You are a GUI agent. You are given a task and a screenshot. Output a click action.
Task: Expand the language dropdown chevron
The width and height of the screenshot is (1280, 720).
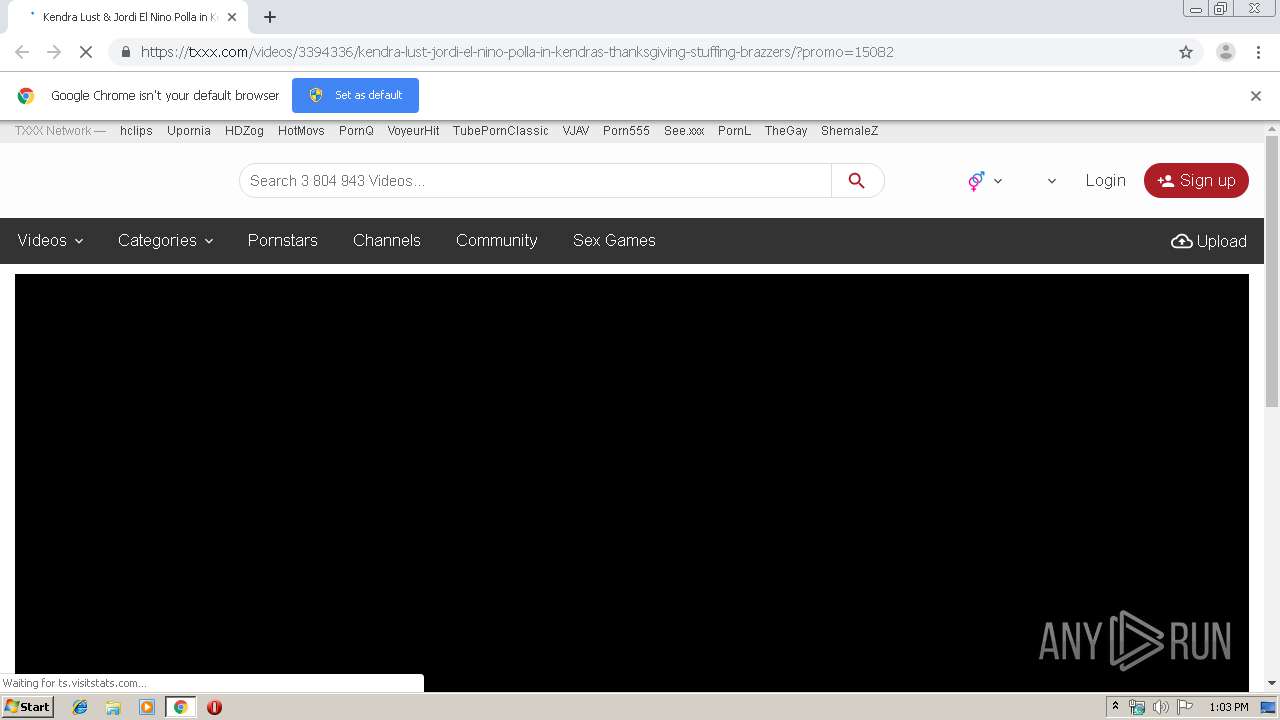click(x=1051, y=181)
